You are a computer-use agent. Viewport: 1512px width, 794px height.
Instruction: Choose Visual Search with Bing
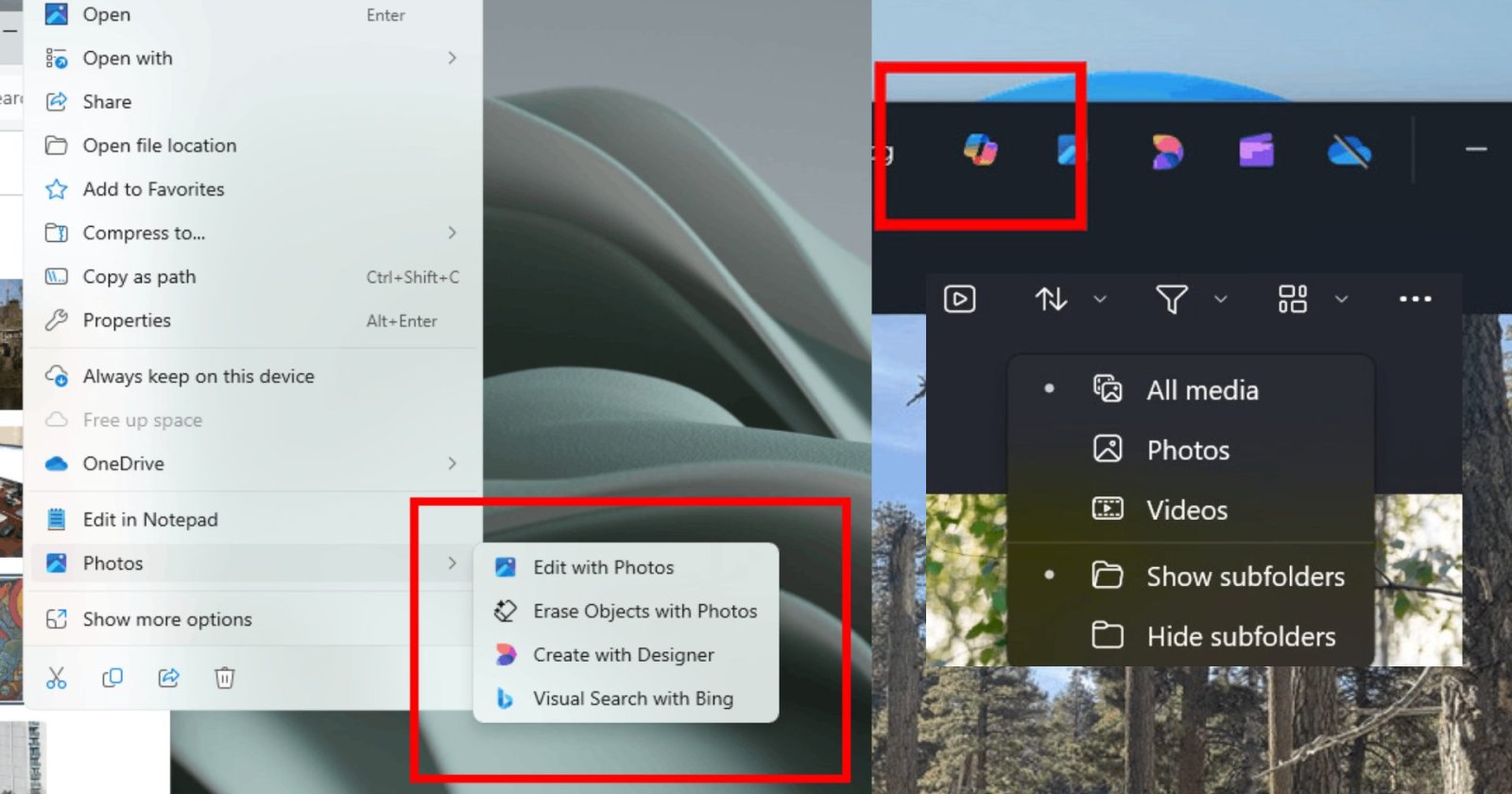[x=632, y=699]
